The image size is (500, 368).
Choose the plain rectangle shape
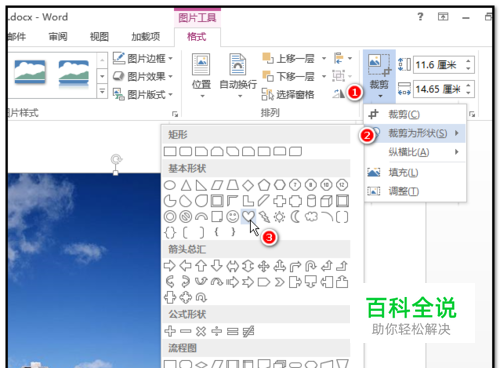[170, 152]
